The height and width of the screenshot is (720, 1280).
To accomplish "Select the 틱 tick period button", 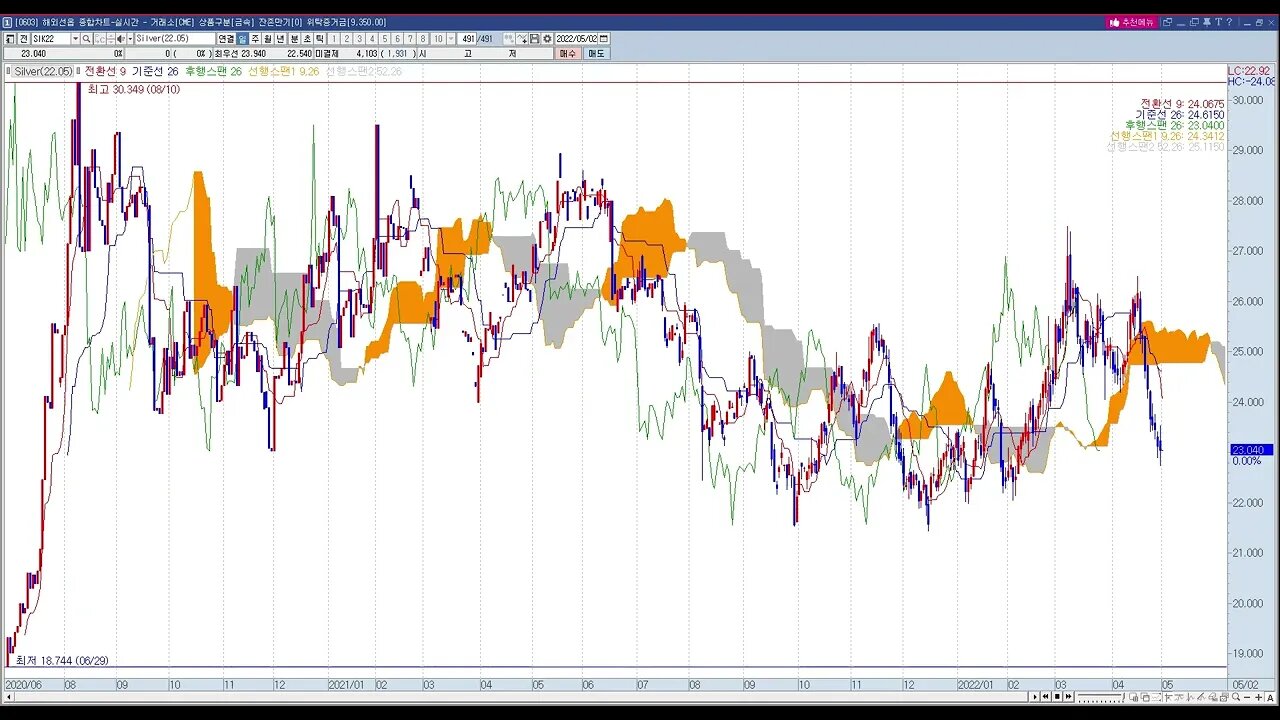I will tap(320, 39).
